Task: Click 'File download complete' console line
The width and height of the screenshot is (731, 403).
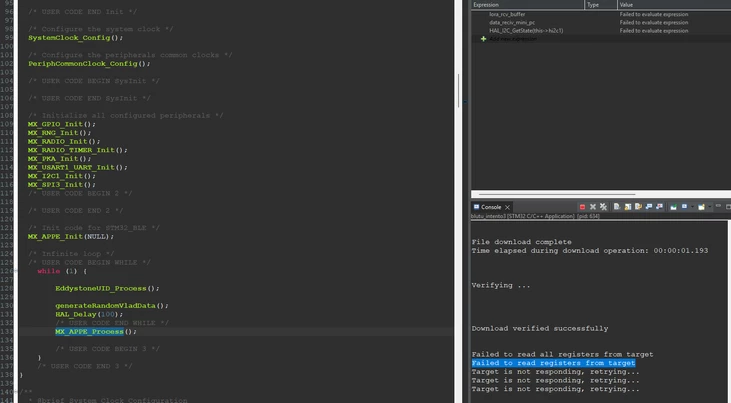Action: pyautogui.click(x=521, y=242)
